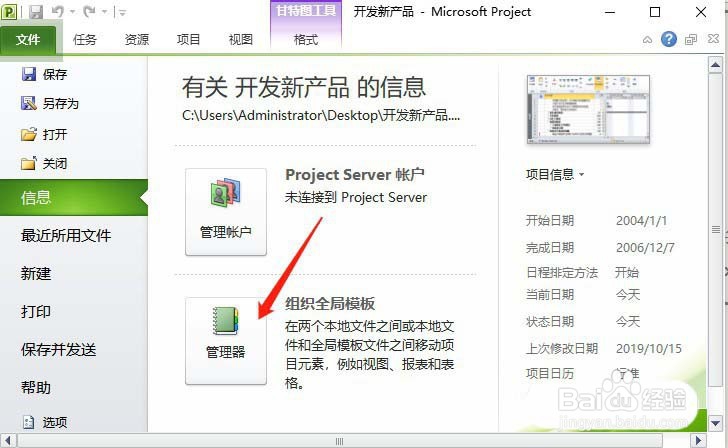Click the horizontal scrollbar left arrow
The width and height of the screenshot is (728, 448).
pyautogui.click(x=8, y=441)
